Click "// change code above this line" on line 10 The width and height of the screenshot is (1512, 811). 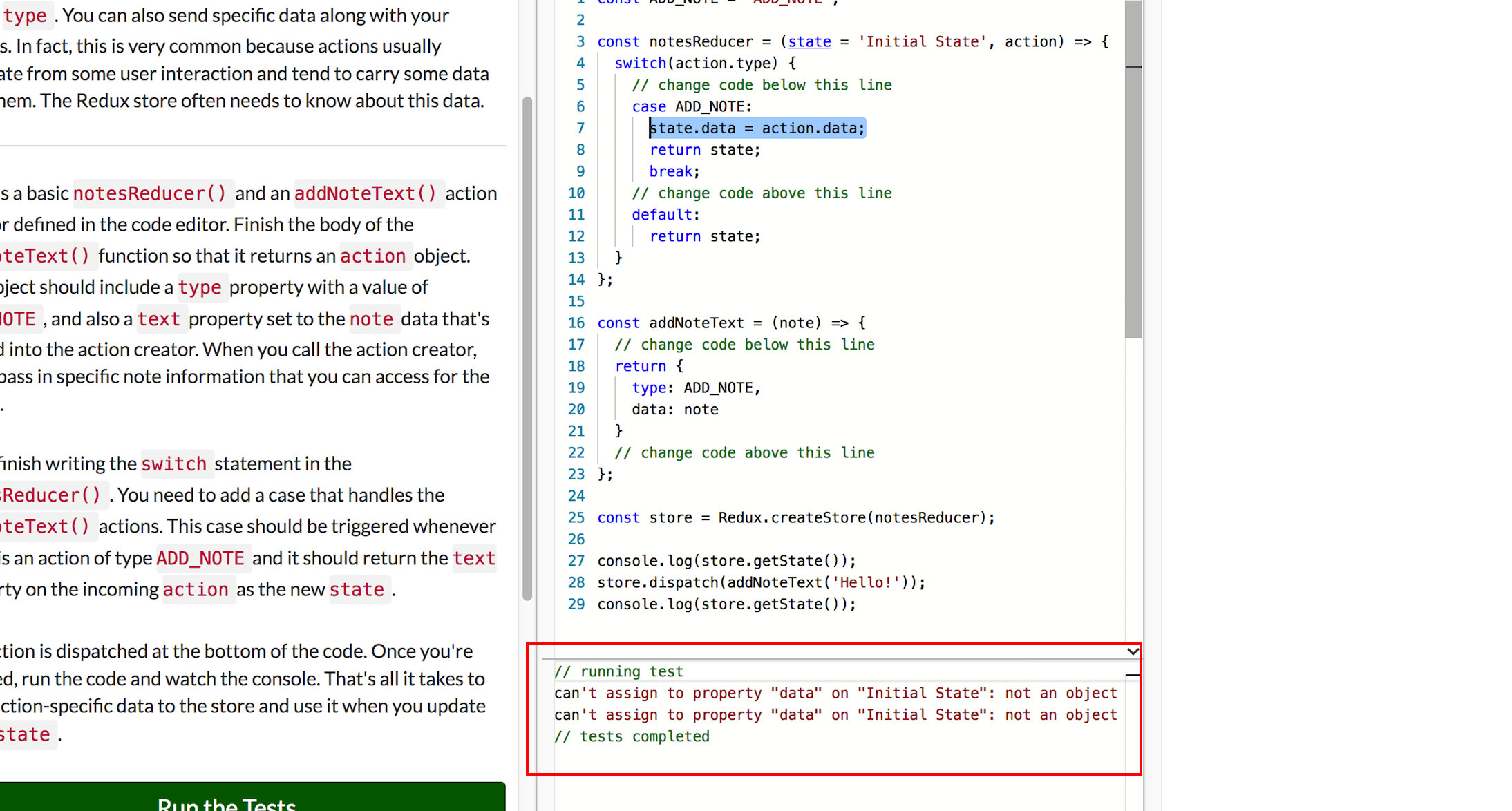point(762,193)
